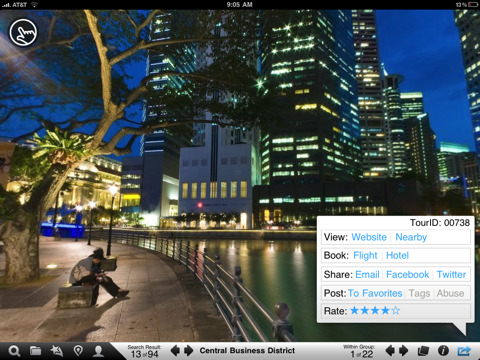
Task: Click the Search Result 13 of 94 counter
Action: (x=144, y=351)
